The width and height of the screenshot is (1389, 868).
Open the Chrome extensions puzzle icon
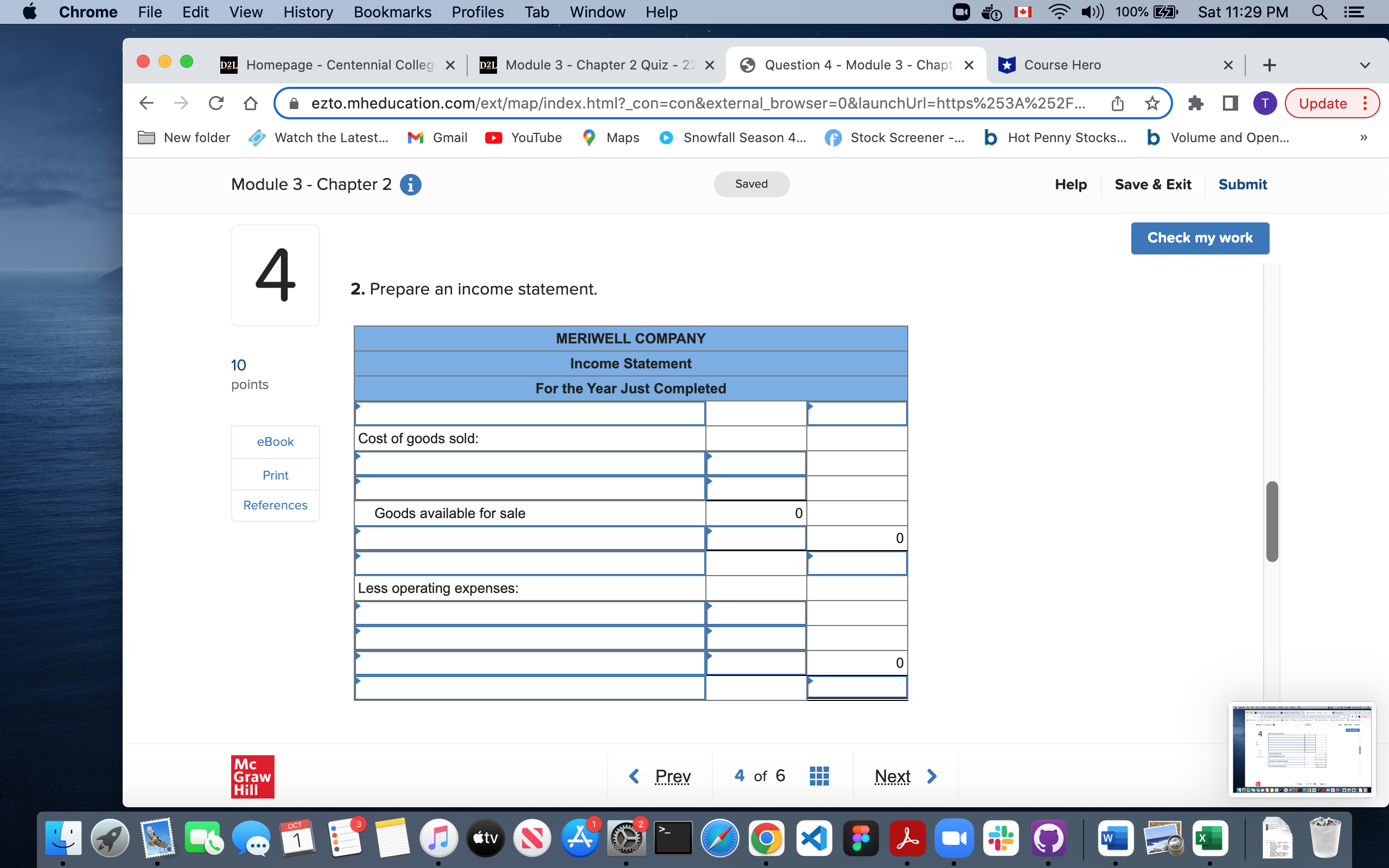[x=1196, y=103]
